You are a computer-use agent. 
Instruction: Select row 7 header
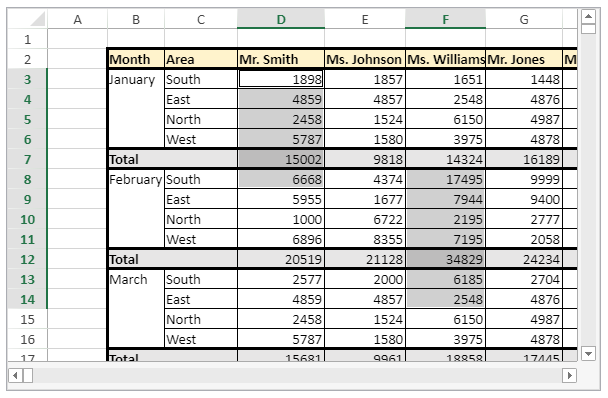click(x=27, y=159)
